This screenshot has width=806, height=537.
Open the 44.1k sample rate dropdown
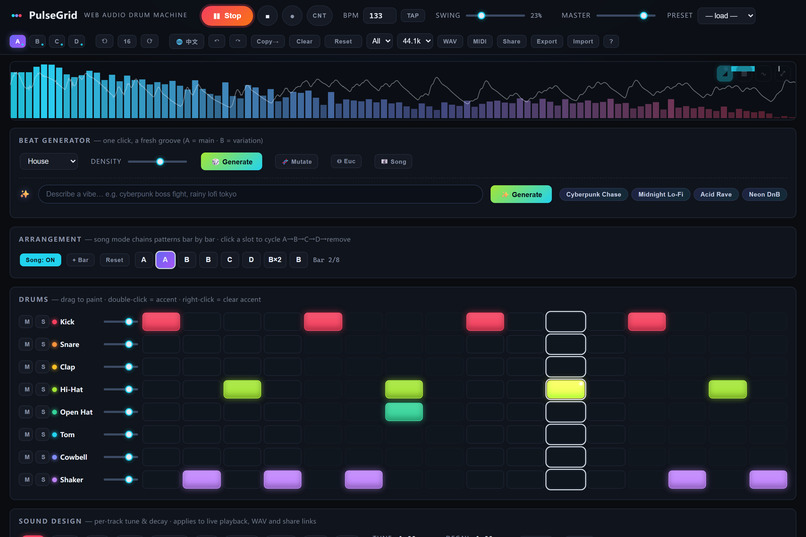pyautogui.click(x=415, y=41)
